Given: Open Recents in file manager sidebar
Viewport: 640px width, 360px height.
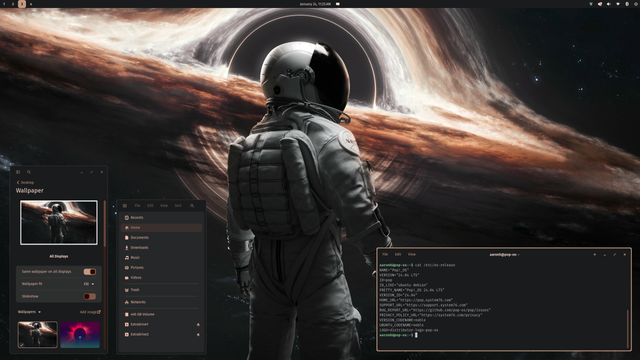Looking at the screenshot, I should click(162, 218).
